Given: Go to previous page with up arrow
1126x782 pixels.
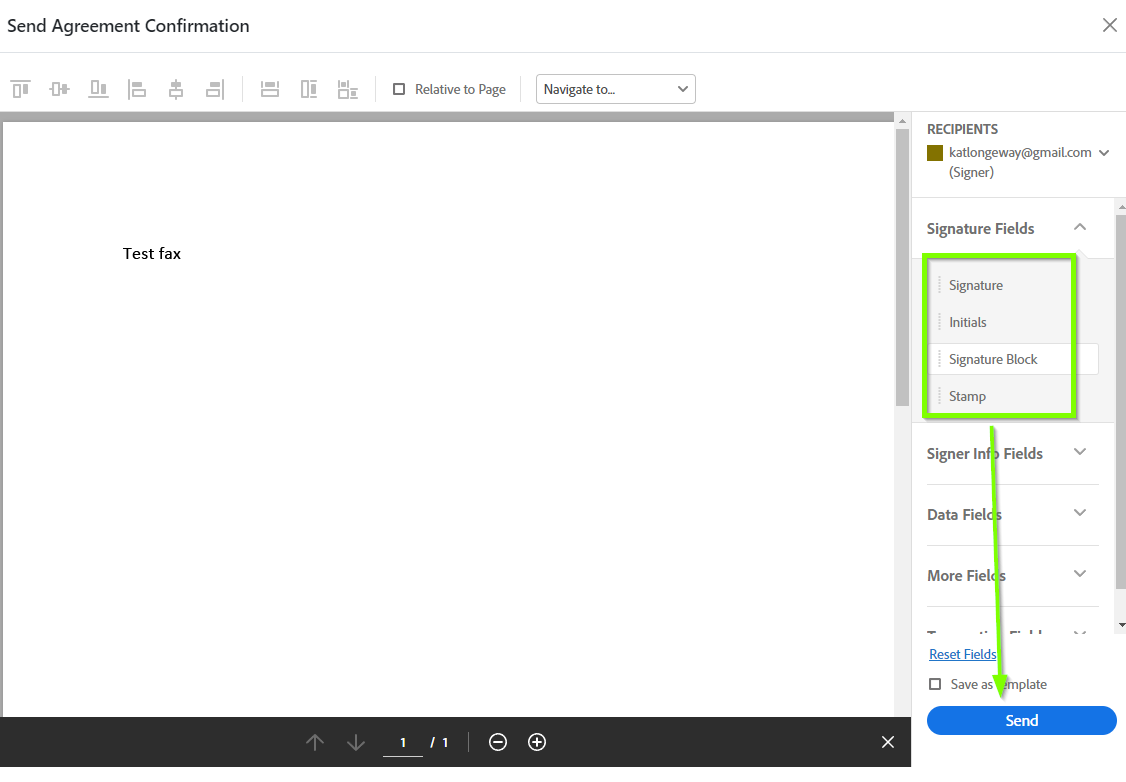Looking at the screenshot, I should (315, 742).
